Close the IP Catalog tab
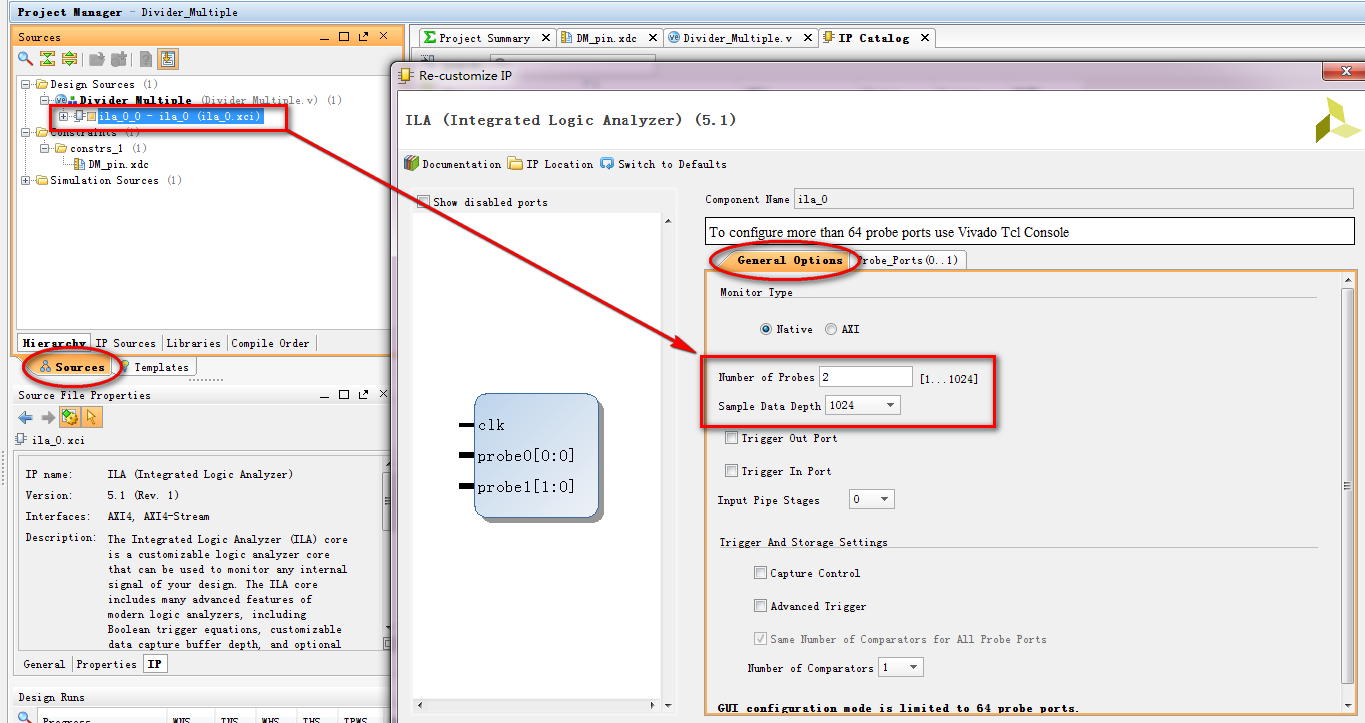 (x=924, y=38)
